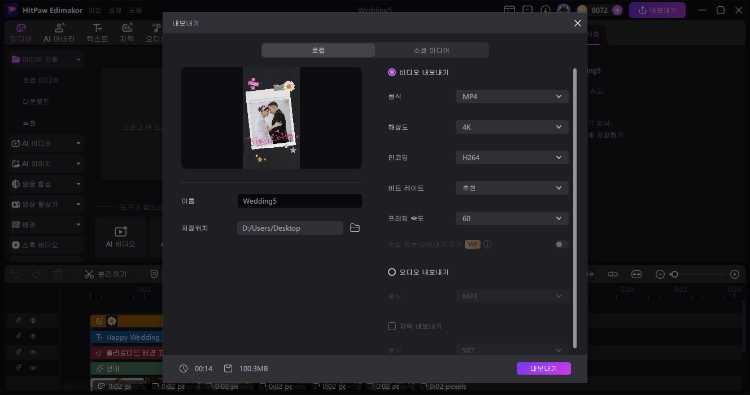The image size is (750, 395).
Task: Open the Media tab icon in top toolbar
Action: [x=21, y=28]
